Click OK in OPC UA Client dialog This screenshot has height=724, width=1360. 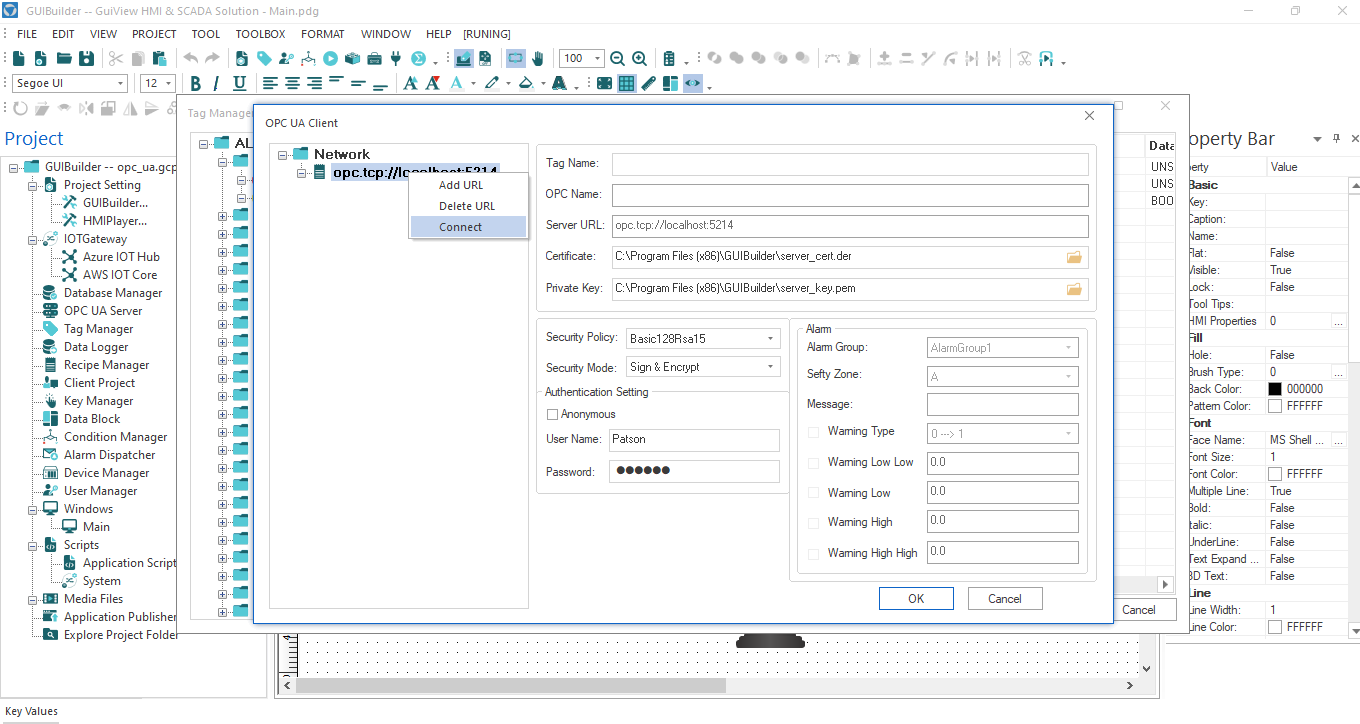click(x=916, y=598)
